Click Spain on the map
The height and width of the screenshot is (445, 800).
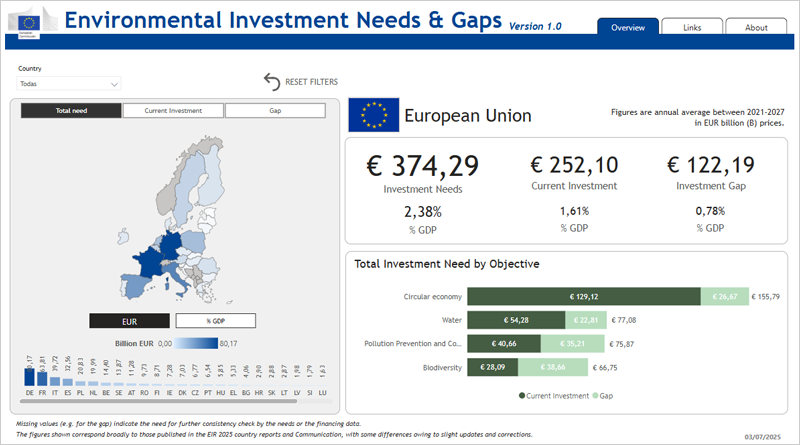coord(135,286)
